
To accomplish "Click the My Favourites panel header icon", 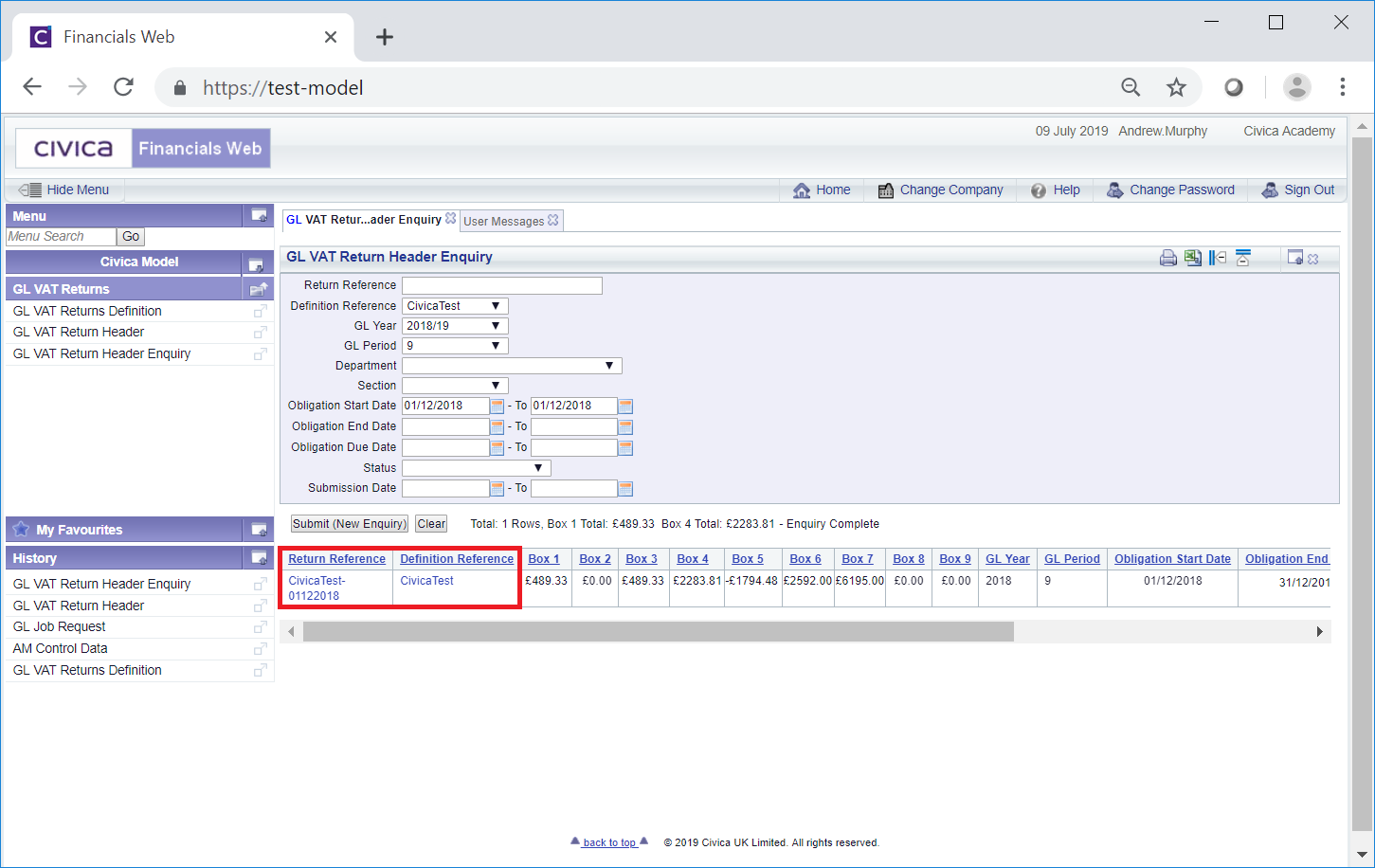I will [258, 530].
